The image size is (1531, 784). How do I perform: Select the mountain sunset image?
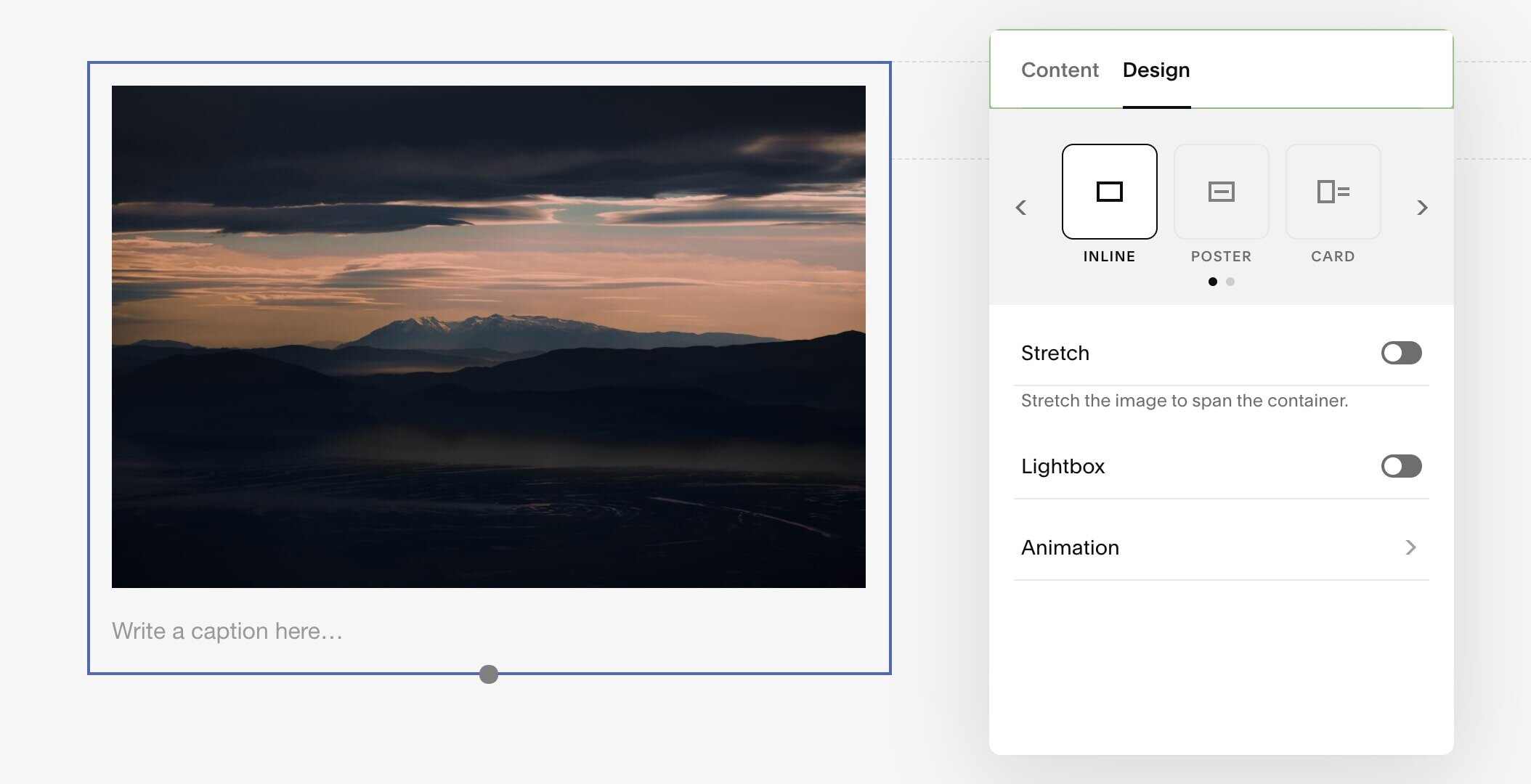[x=489, y=337]
